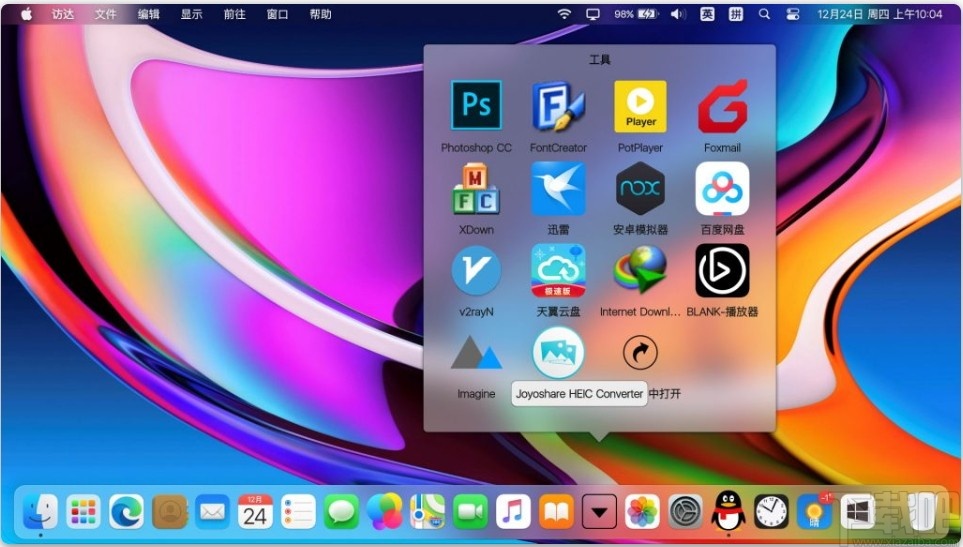This screenshot has width=963, height=547.
Task: Open 百度网盘 app
Action: tap(722, 188)
